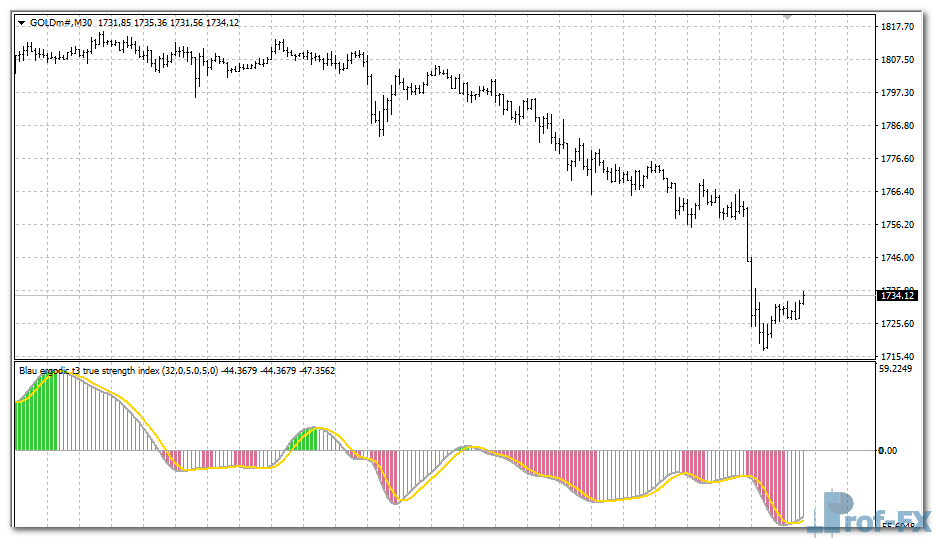Click the 59.2249 indicator scale maximum
934x538 pixels.
click(897, 368)
